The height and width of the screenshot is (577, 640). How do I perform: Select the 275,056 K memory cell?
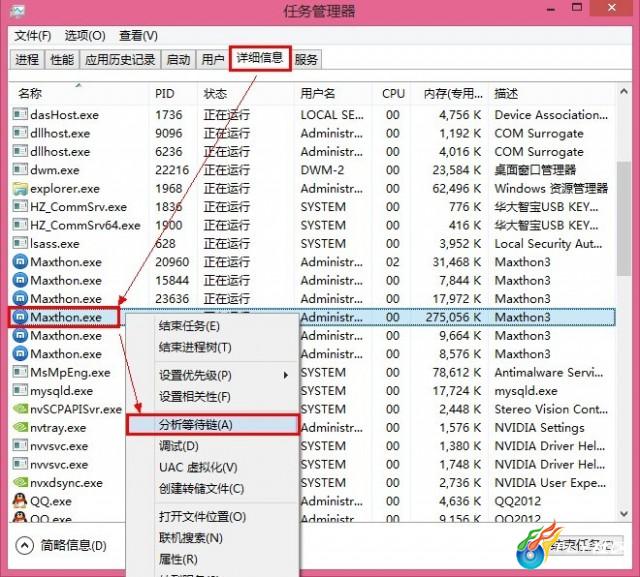(x=453, y=317)
